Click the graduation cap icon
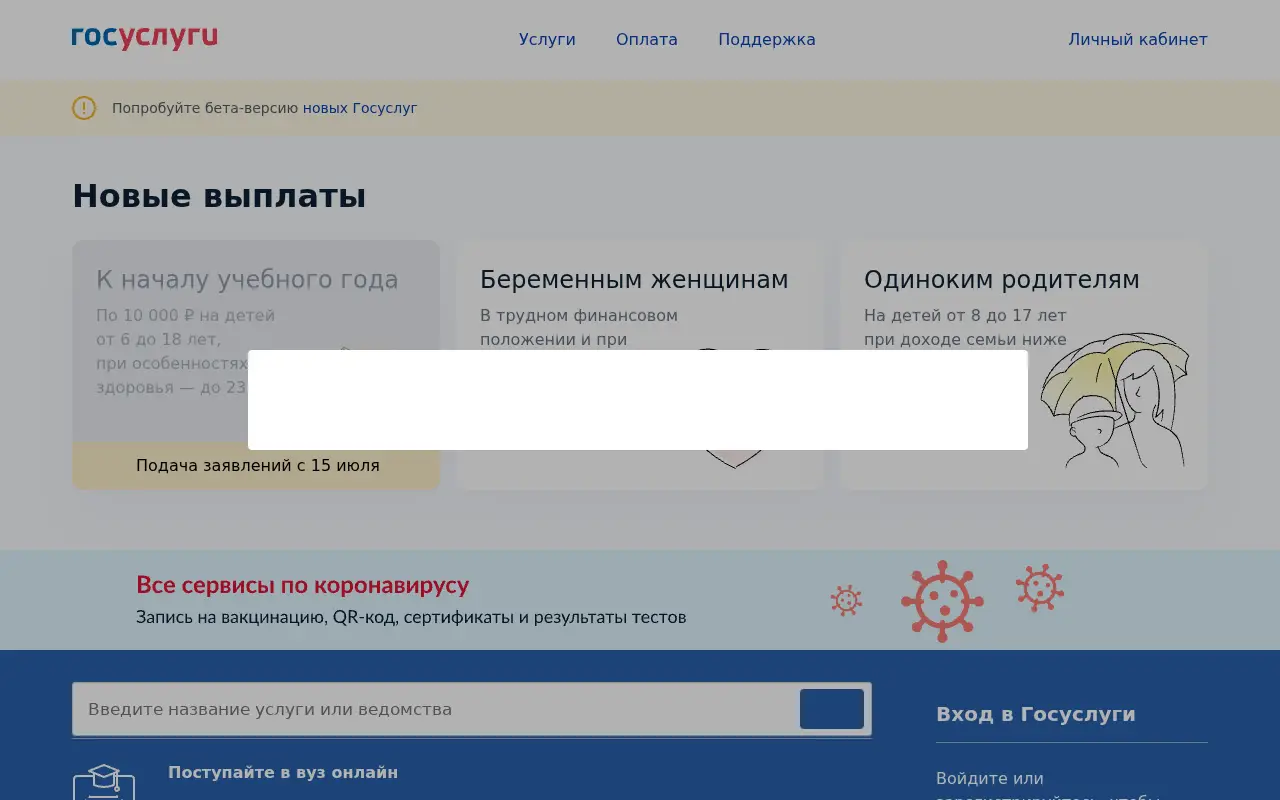Viewport: 1280px width, 800px height. 104,782
